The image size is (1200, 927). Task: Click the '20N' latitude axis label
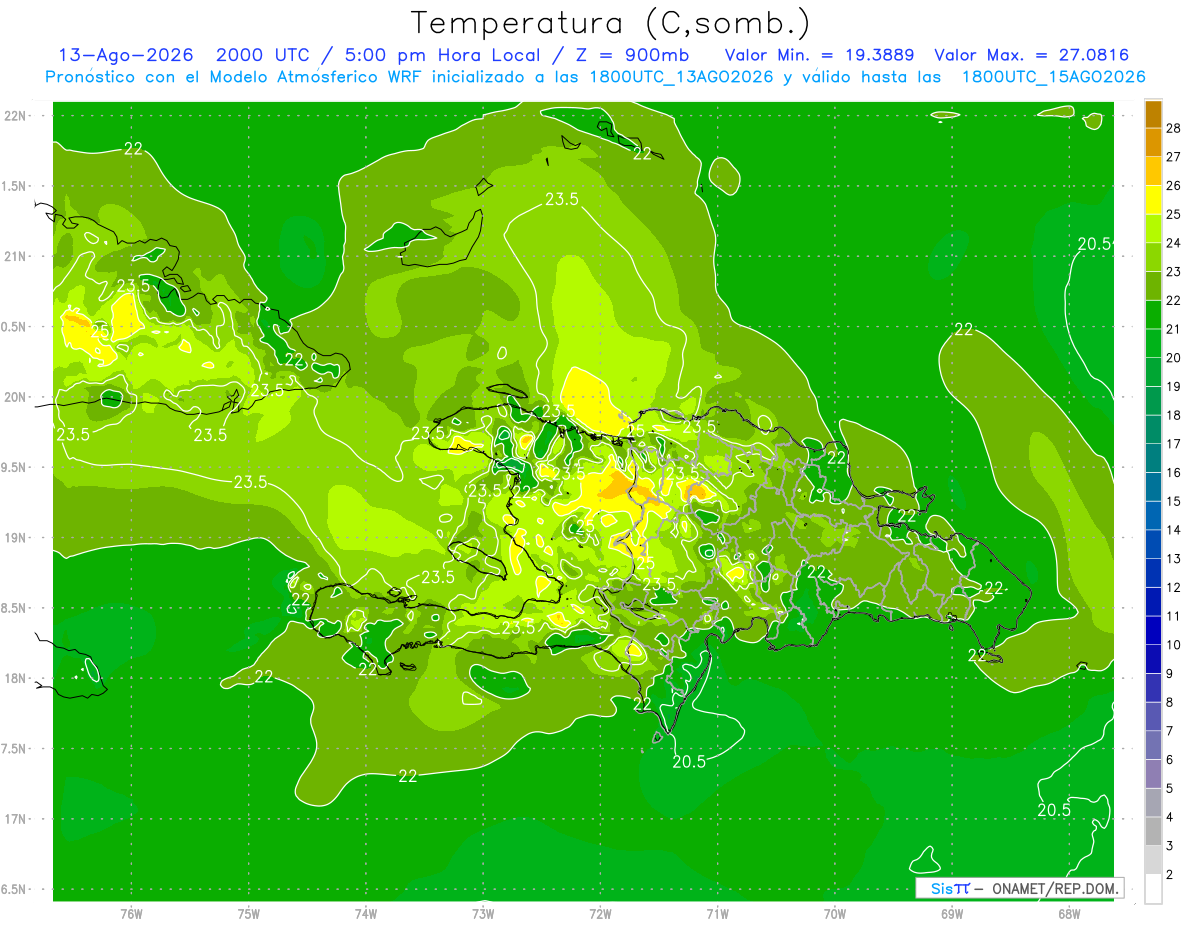tap(15, 397)
